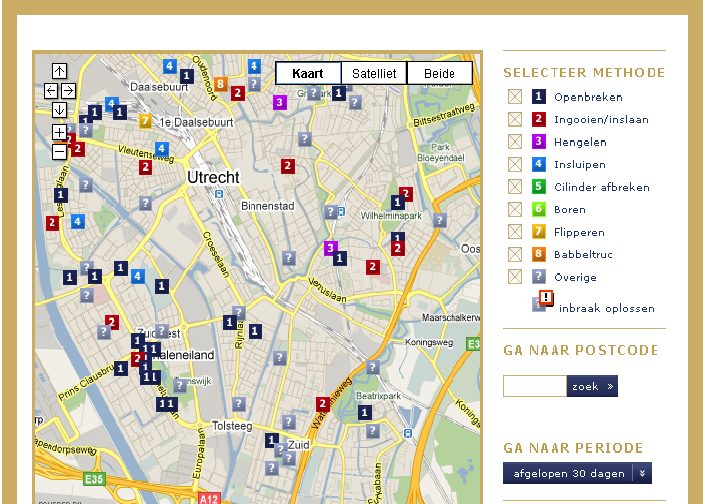Click the gray question marker near Kanaleneiland park

[180, 385]
